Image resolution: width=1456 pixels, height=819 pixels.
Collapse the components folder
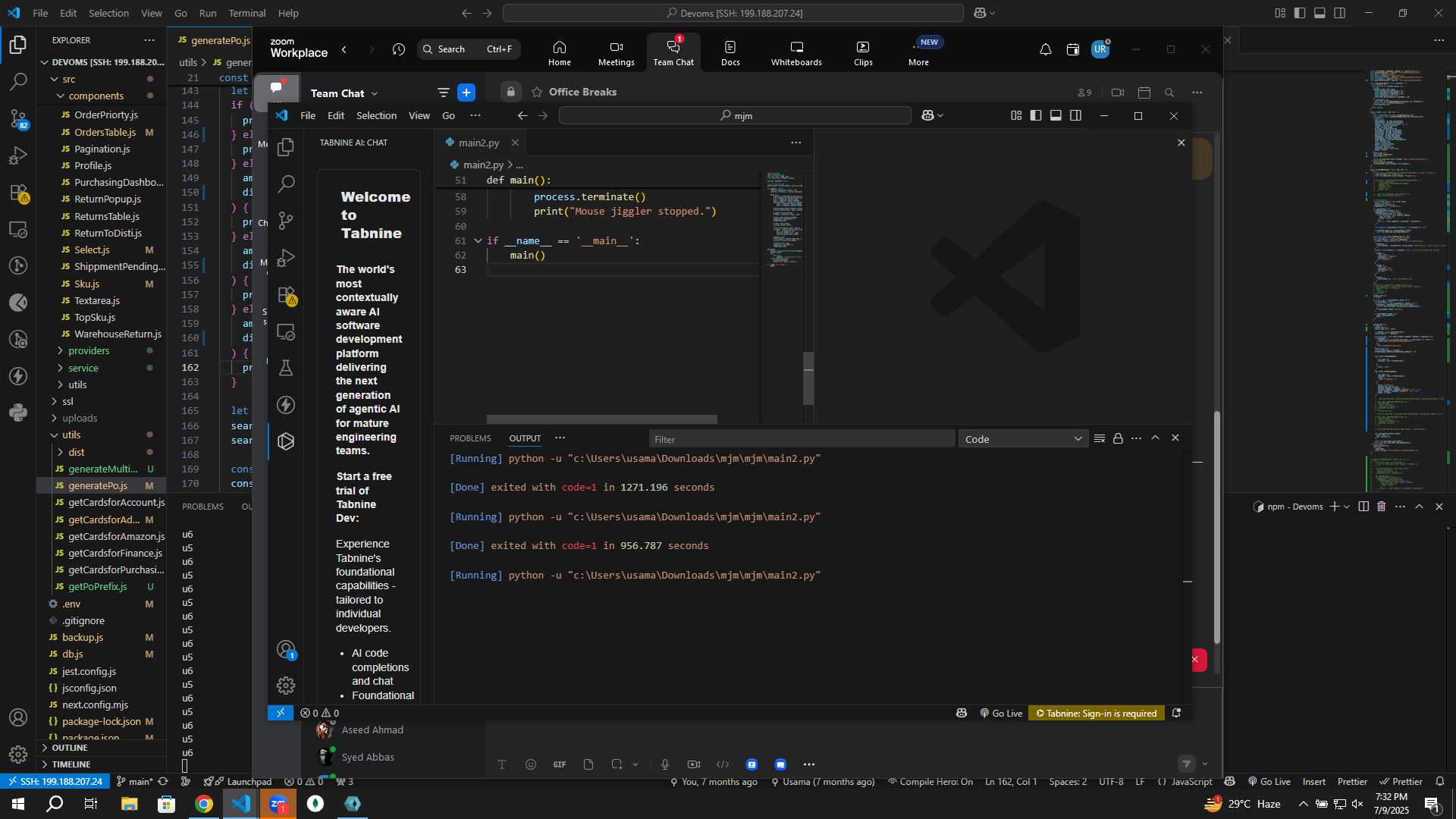click(61, 96)
